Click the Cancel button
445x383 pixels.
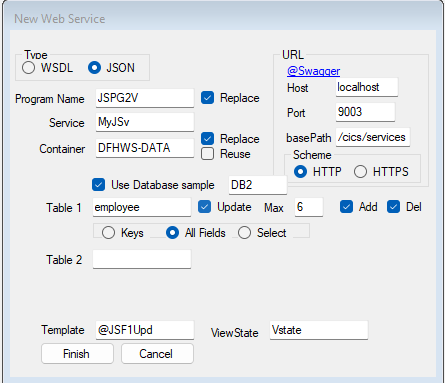click(157, 354)
